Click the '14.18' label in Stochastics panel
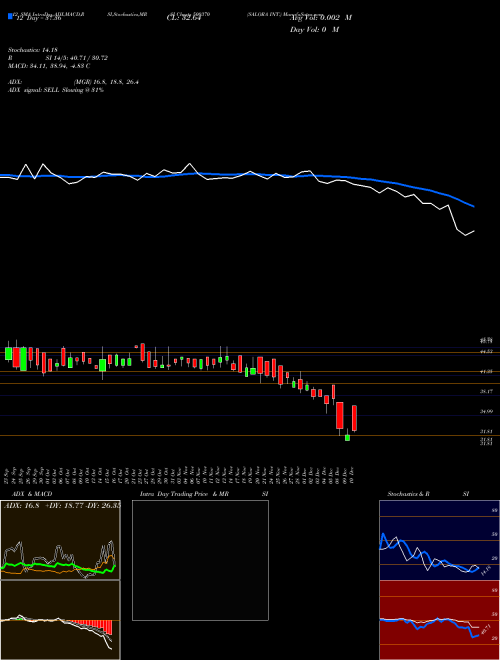 [486, 570]
